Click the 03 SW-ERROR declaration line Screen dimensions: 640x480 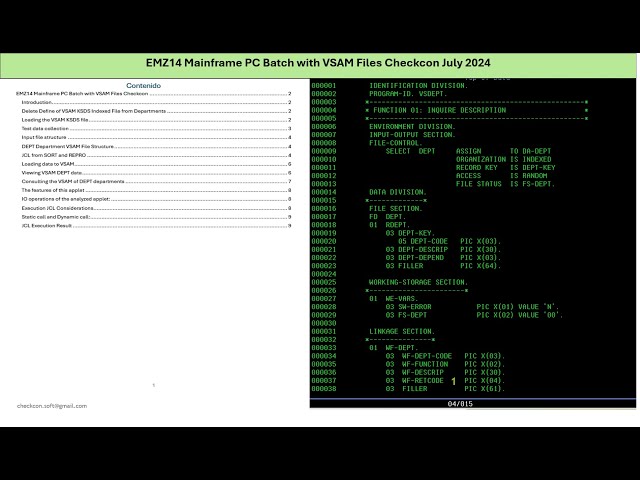tap(472, 307)
